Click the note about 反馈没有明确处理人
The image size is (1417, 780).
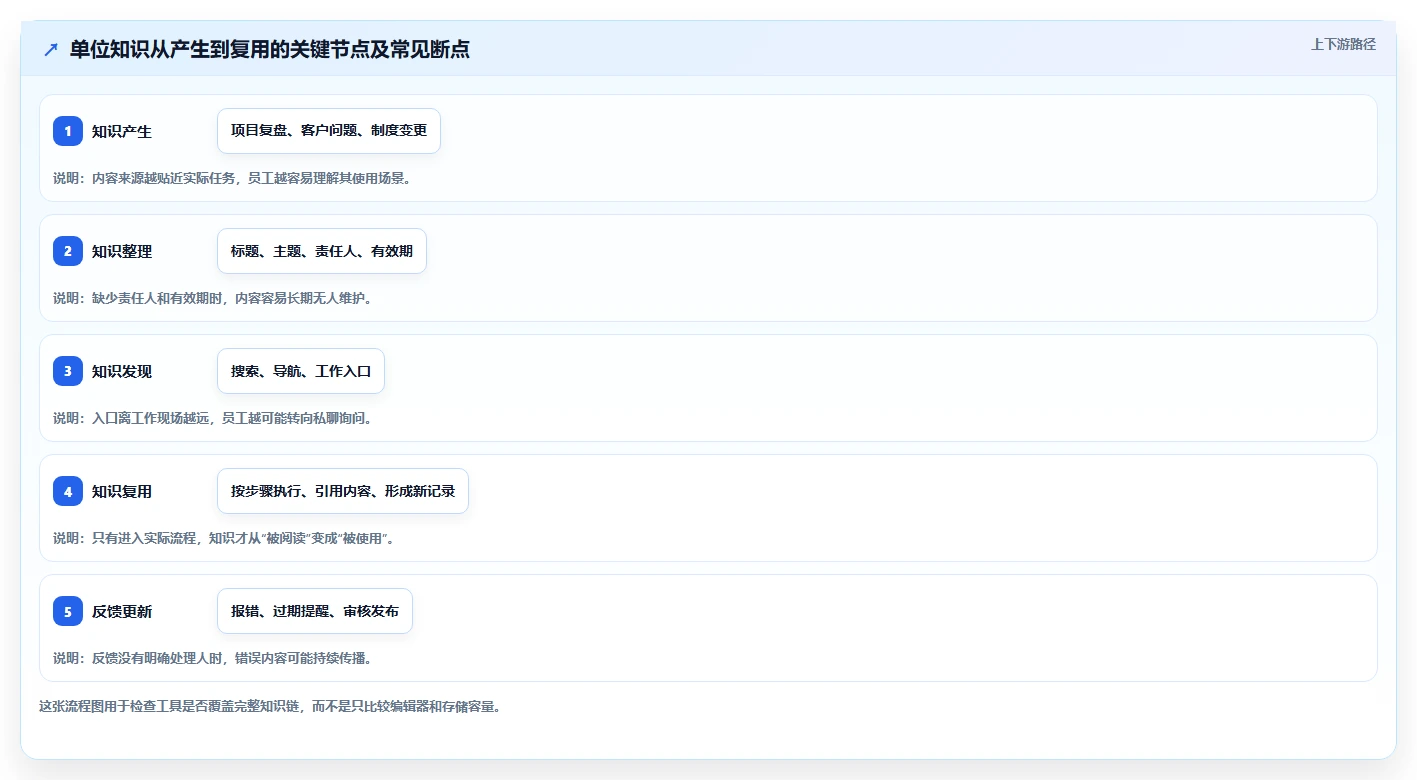tap(212, 658)
